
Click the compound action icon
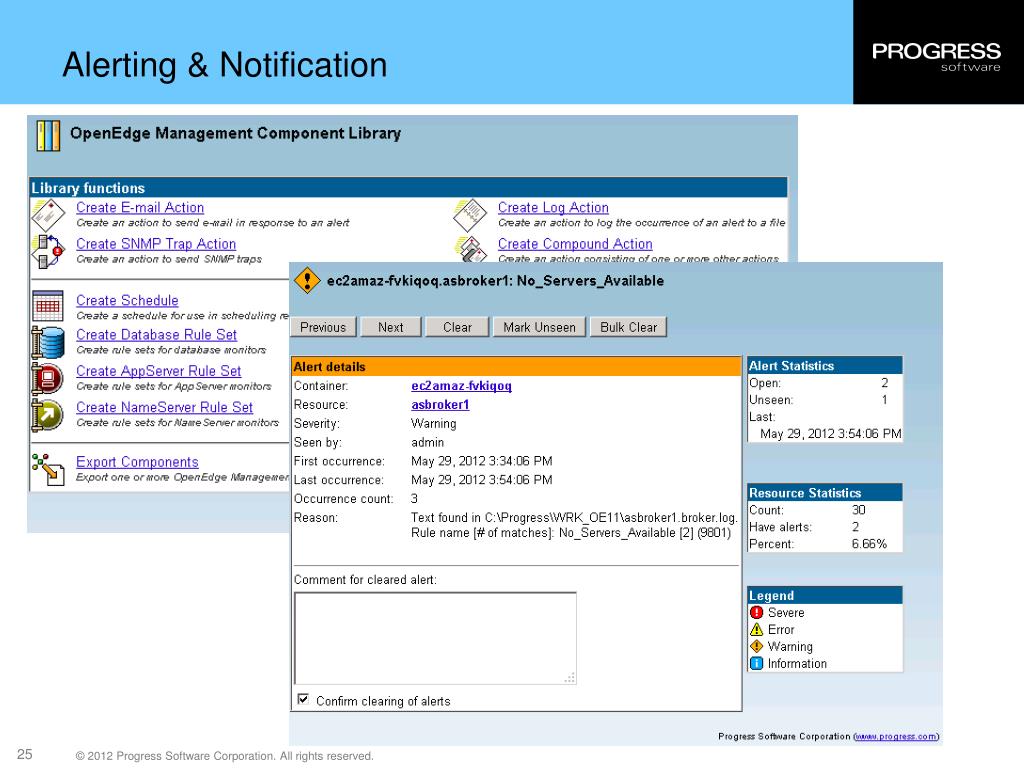coord(470,249)
